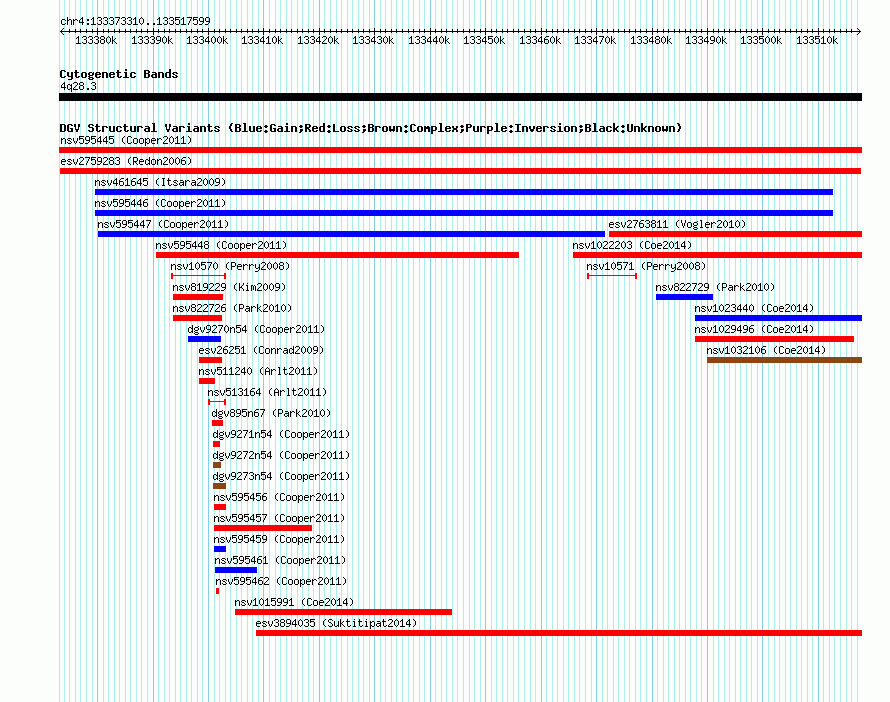Select the nsv822729 (Park2010) blue bar
Viewport: 890px width, 702px height.
684,297
